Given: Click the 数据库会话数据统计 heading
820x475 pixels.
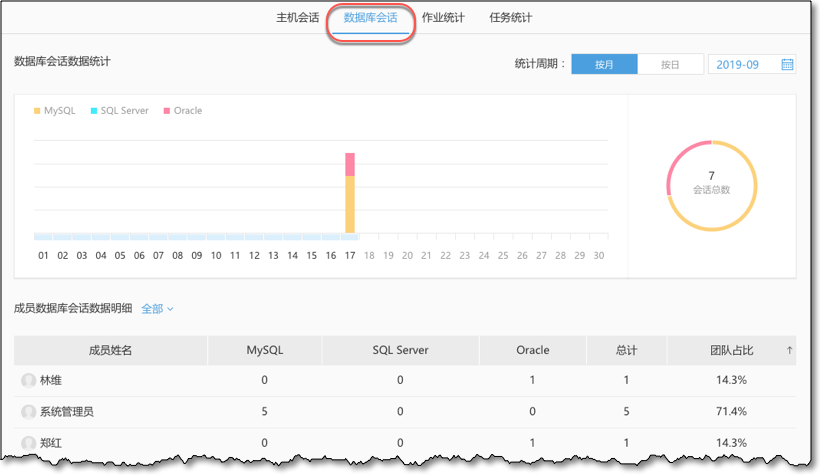Looking at the screenshot, I should point(62,61).
